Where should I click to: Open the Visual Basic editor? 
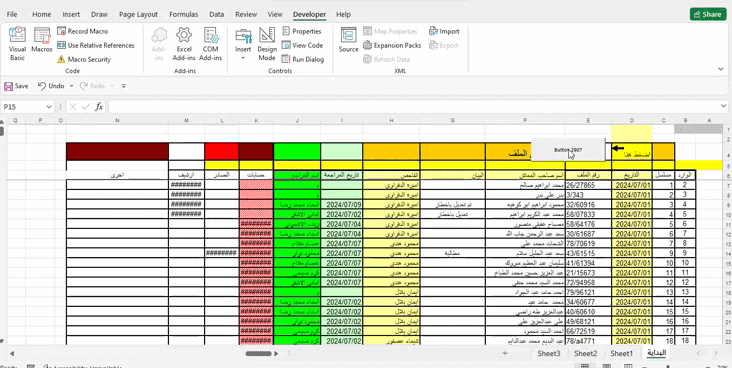point(17,44)
